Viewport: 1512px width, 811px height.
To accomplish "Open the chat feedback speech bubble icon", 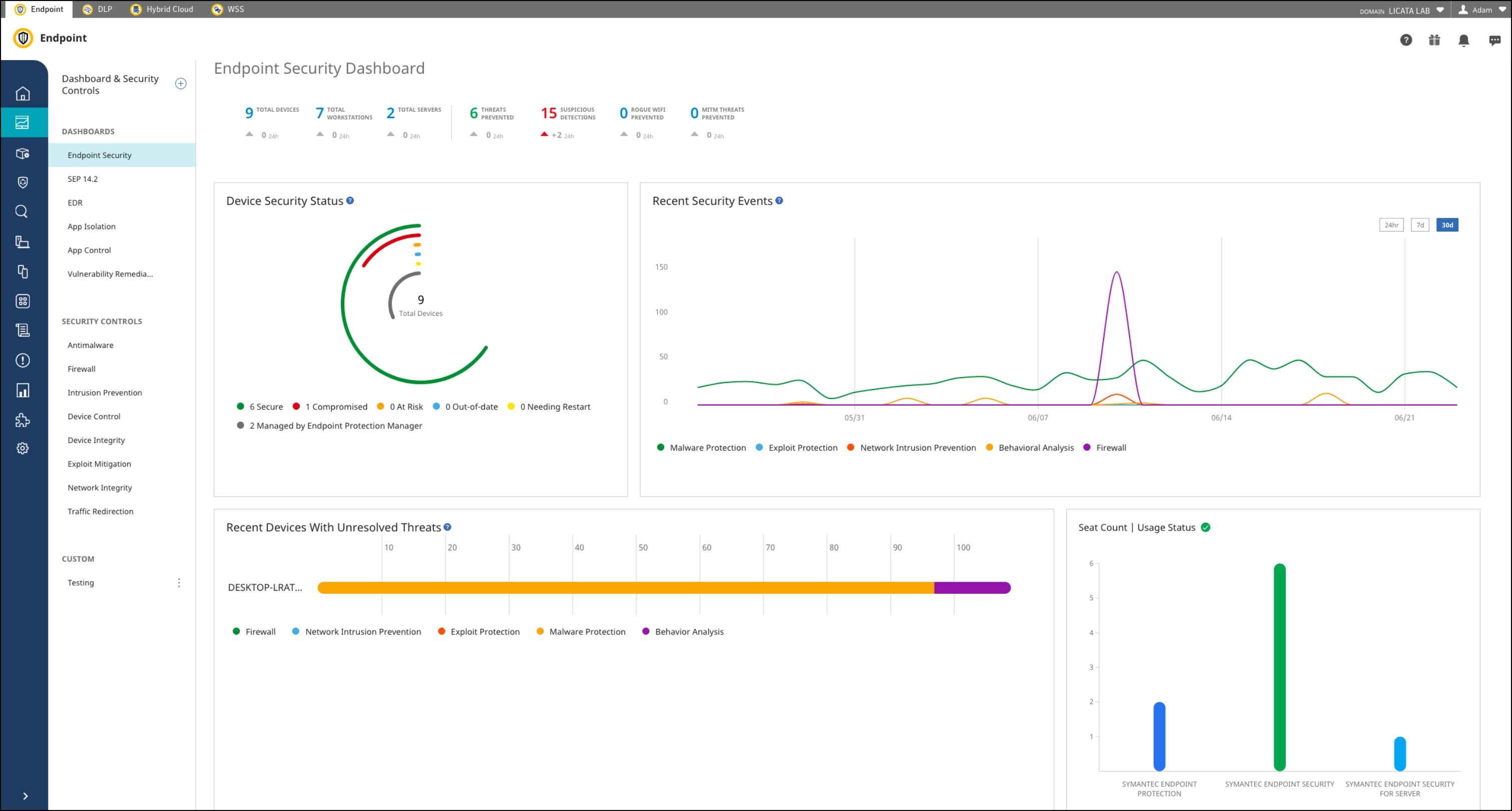I will click(1494, 40).
